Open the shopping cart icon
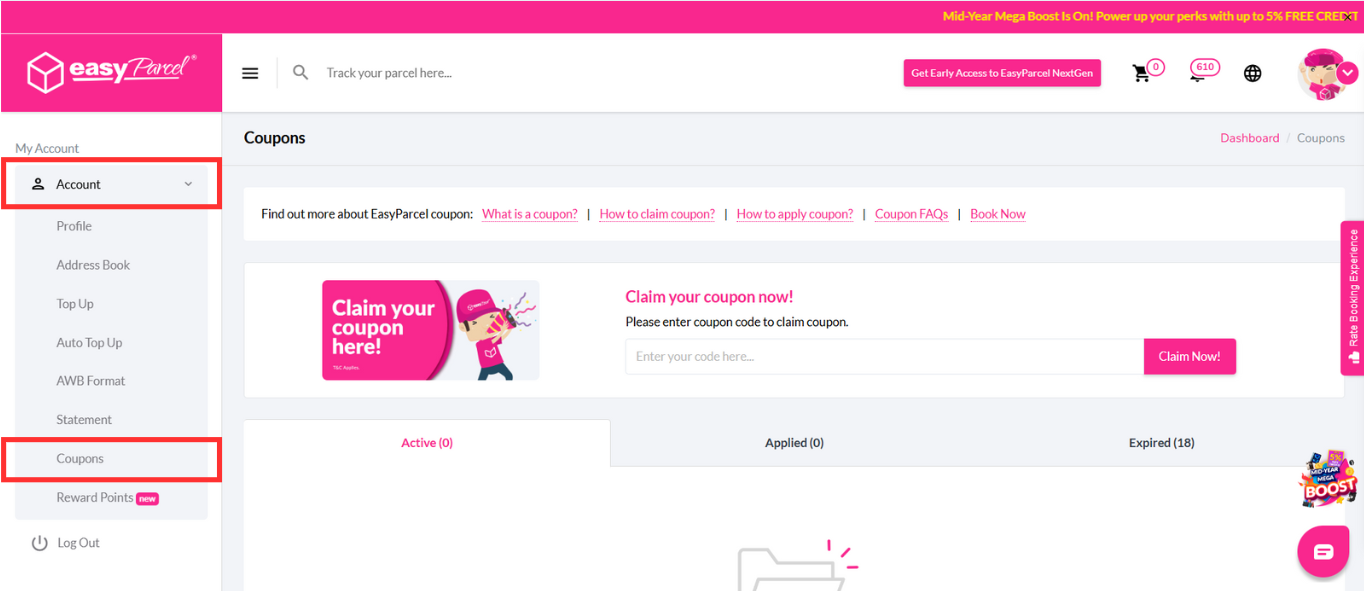Screen dimensions: 1364x591 [x=1141, y=74]
